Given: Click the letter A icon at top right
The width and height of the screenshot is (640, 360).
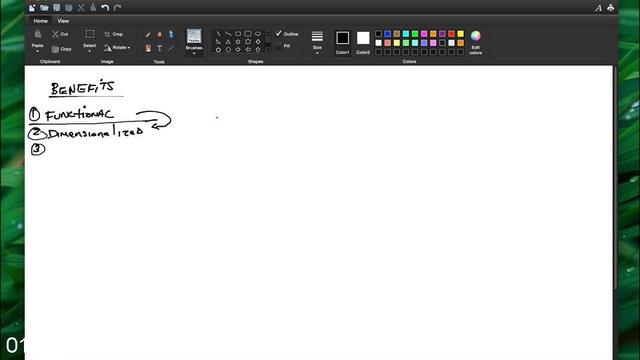Looking at the screenshot, I should pos(598,8).
